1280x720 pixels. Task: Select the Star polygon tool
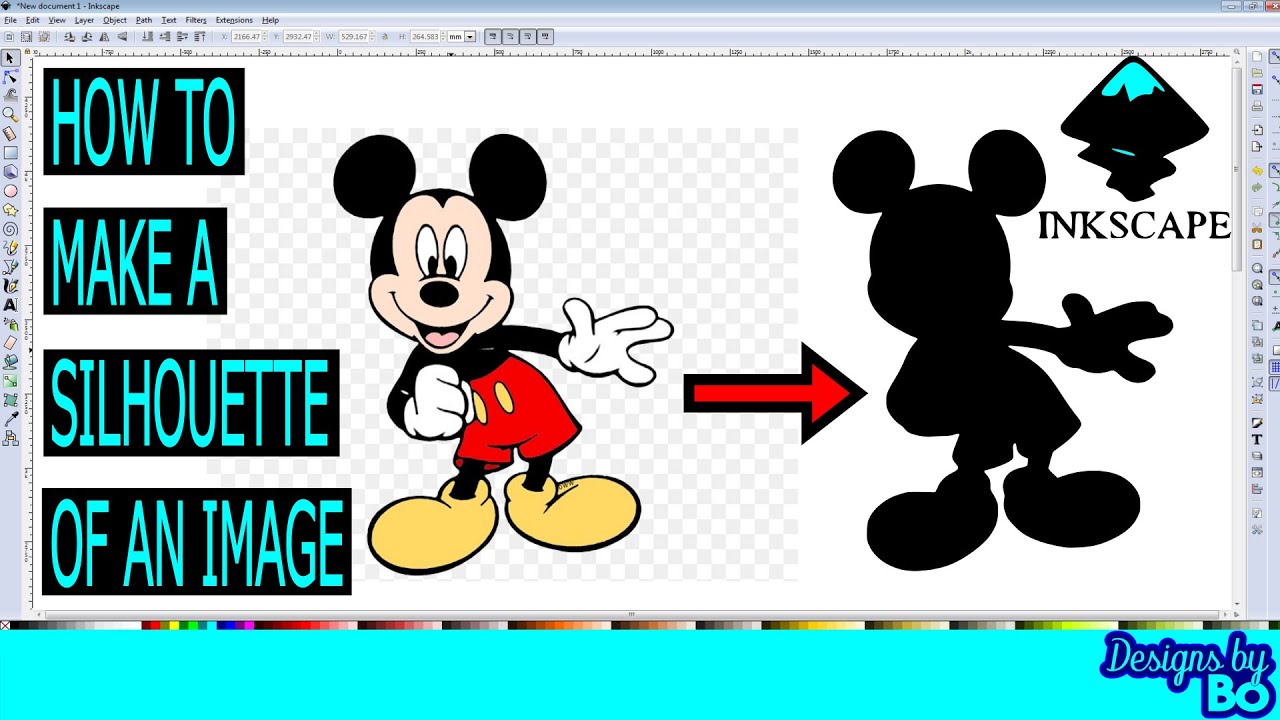[x=10, y=209]
